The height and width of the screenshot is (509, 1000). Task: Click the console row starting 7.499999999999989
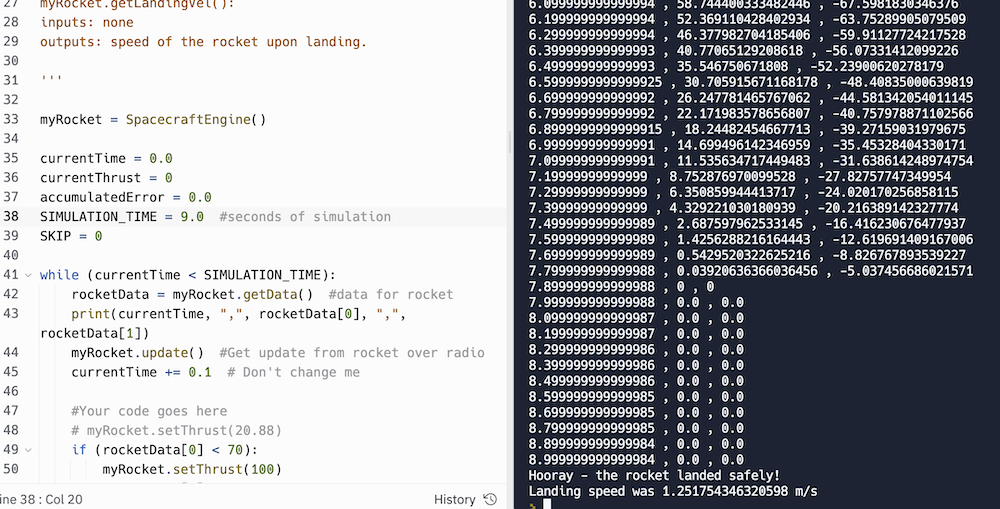click(x=747, y=223)
